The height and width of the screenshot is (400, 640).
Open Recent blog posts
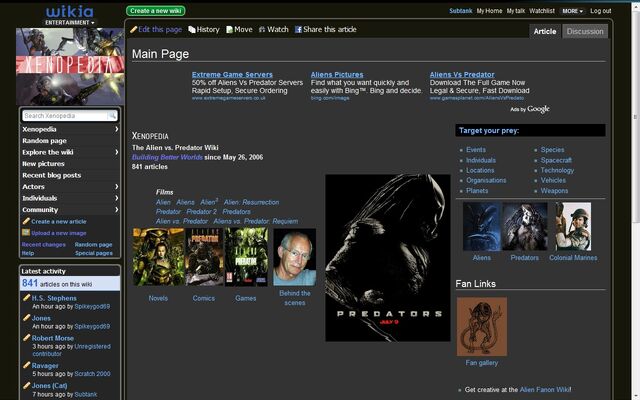pos(51,175)
